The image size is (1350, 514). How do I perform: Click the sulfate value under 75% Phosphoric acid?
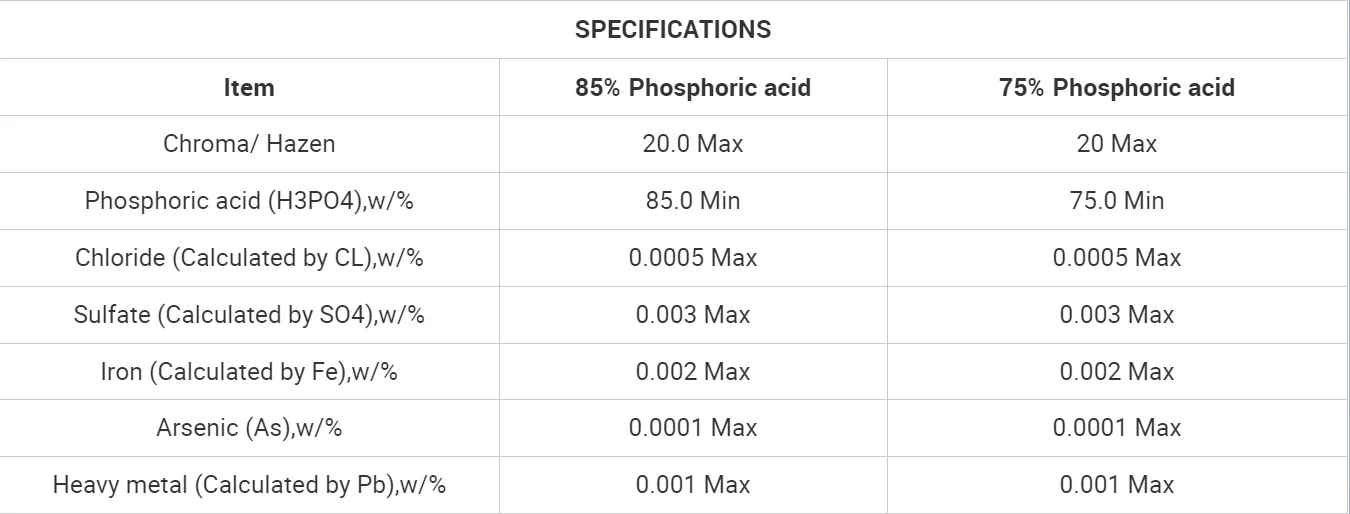click(x=1116, y=315)
